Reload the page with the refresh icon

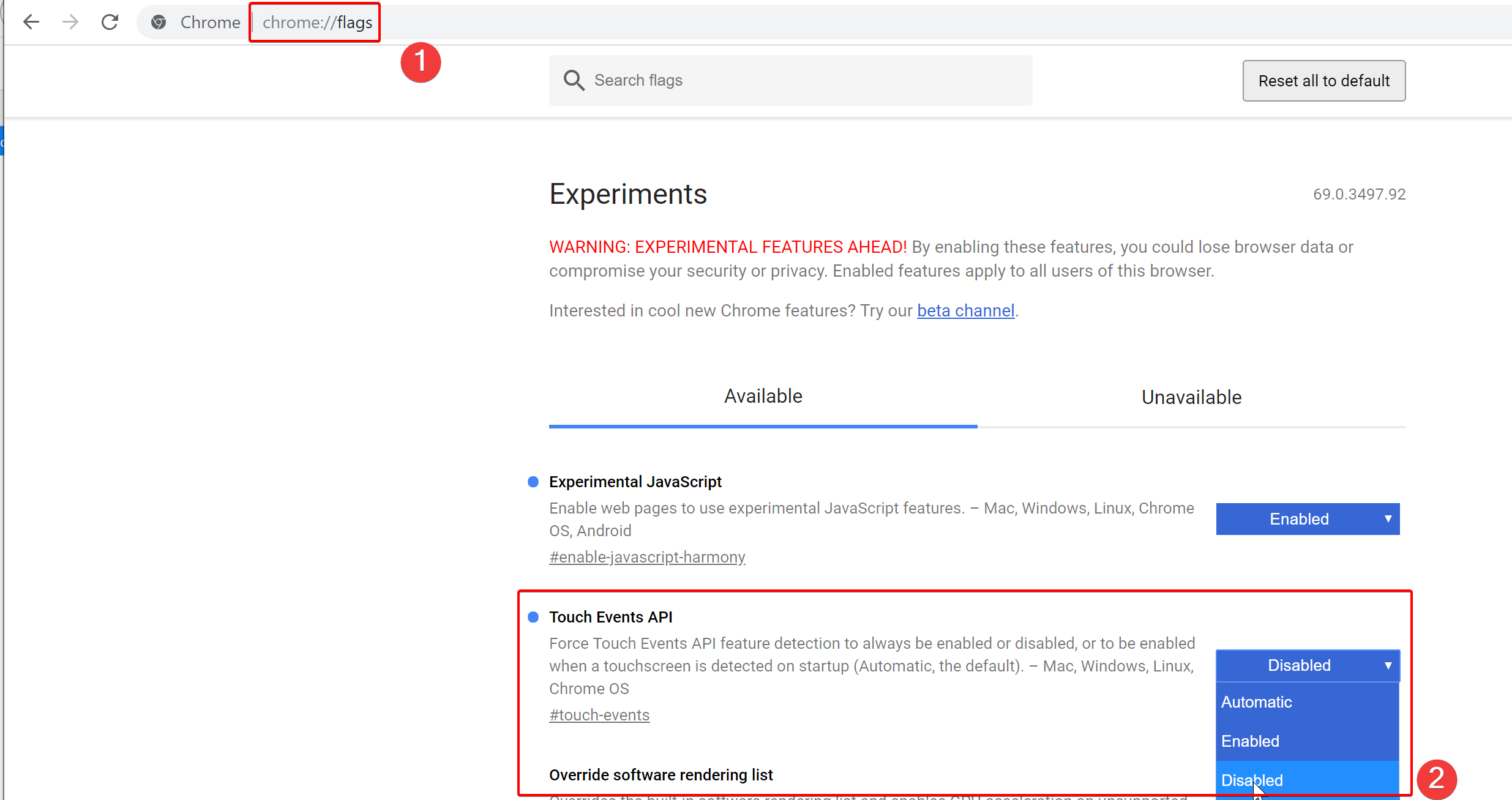click(x=110, y=23)
